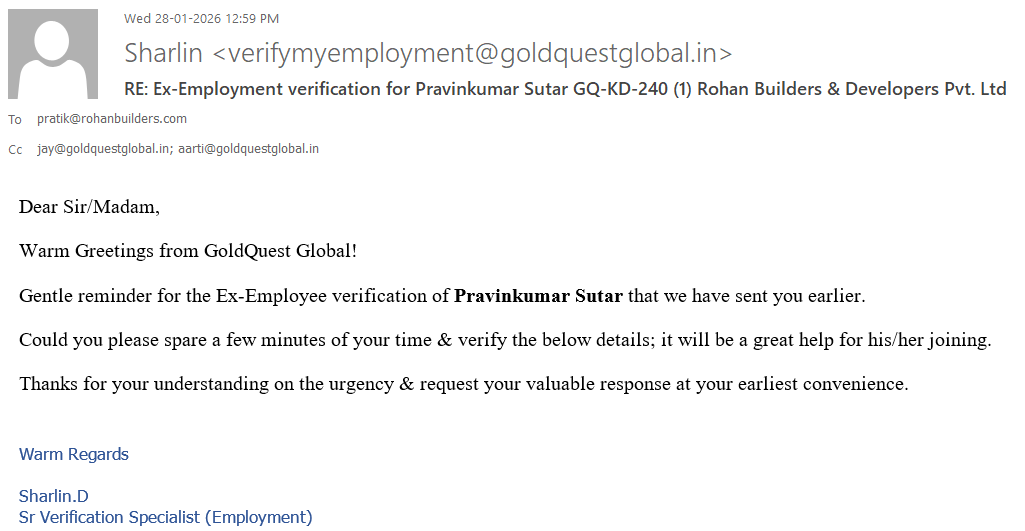The height and width of the screenshot is (531, 1025).
Task: Click the To field label
Action: tap(15, 120)
